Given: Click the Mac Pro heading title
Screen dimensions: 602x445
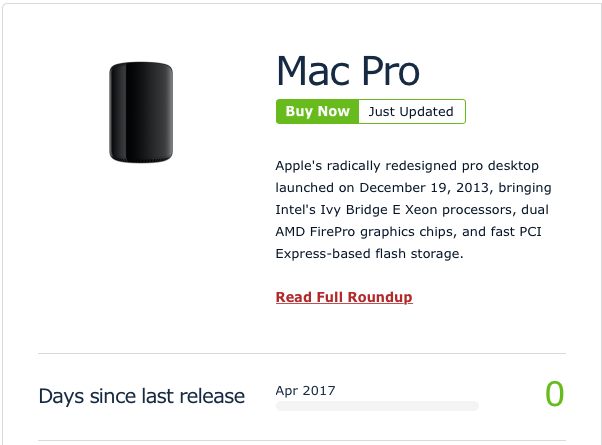Looking at the screenshot, I should (348, 71).
